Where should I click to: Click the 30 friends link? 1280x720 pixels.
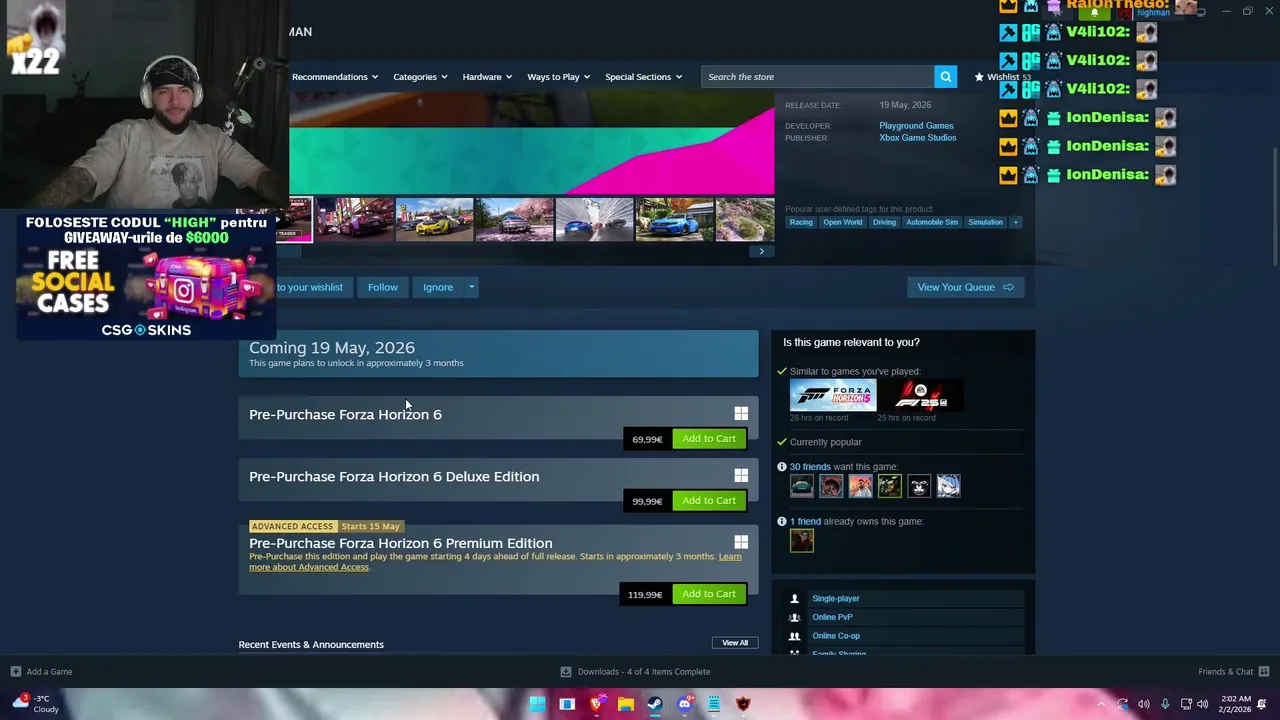tap(810, 467)
